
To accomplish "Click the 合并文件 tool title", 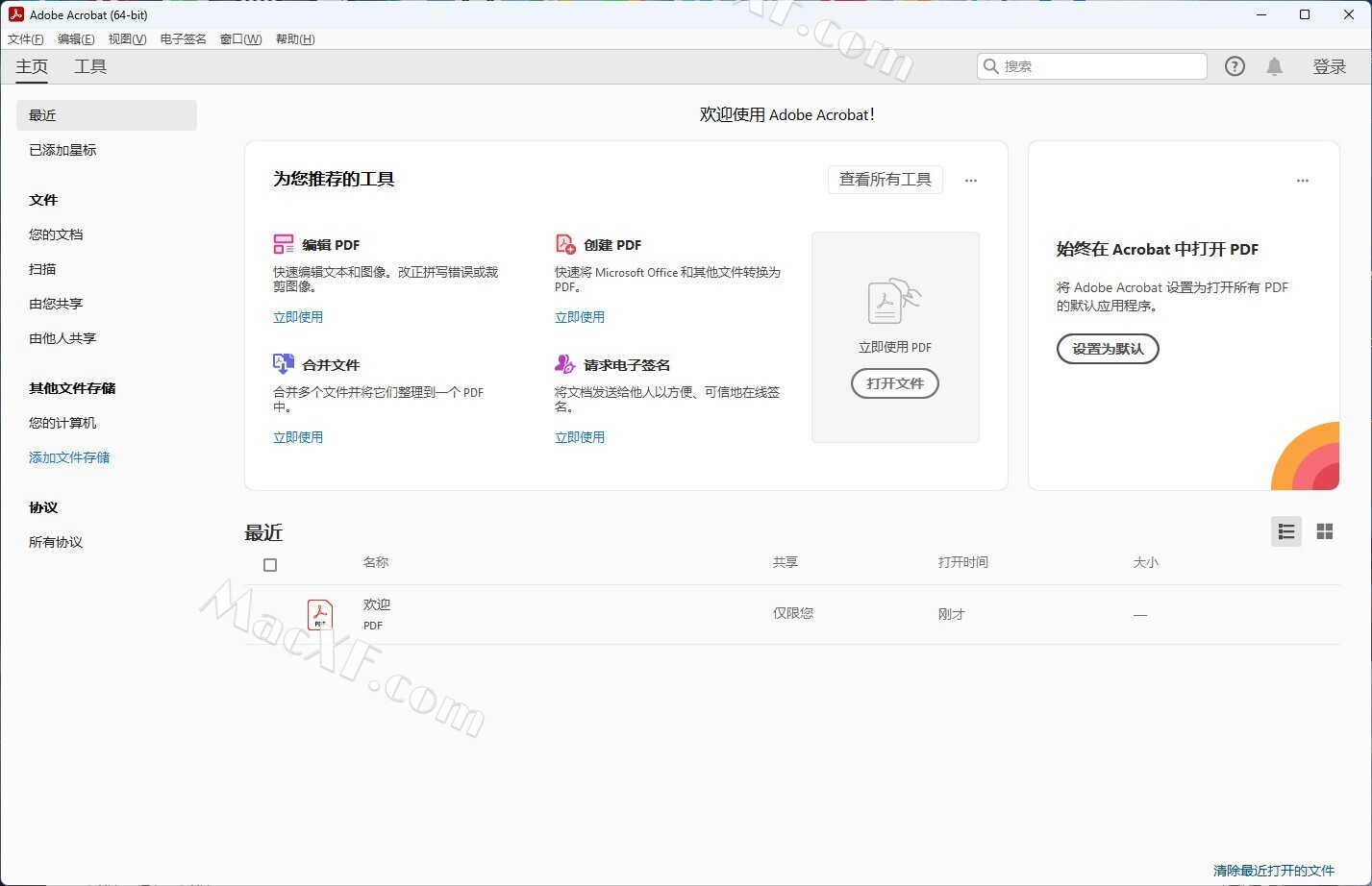I will point(331,365).
